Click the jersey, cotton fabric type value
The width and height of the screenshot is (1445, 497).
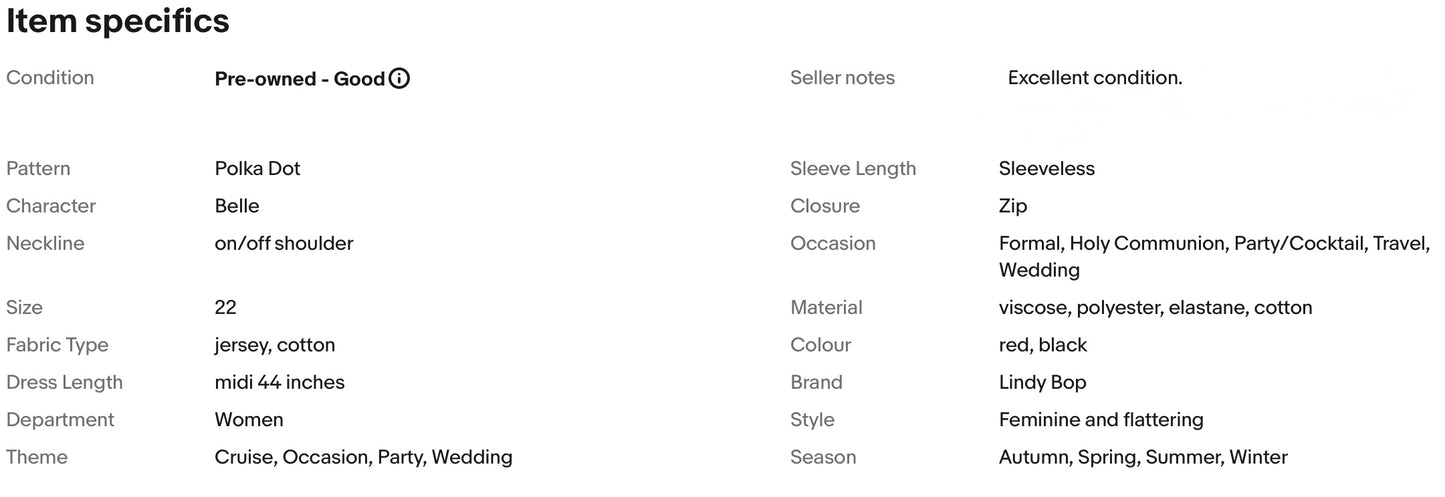[275, 345]
